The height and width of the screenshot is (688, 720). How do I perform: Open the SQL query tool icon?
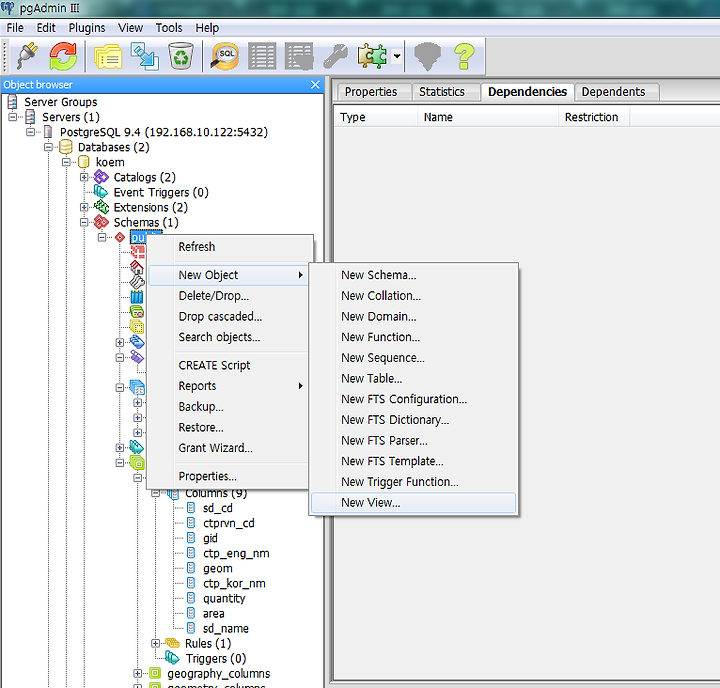225,56
